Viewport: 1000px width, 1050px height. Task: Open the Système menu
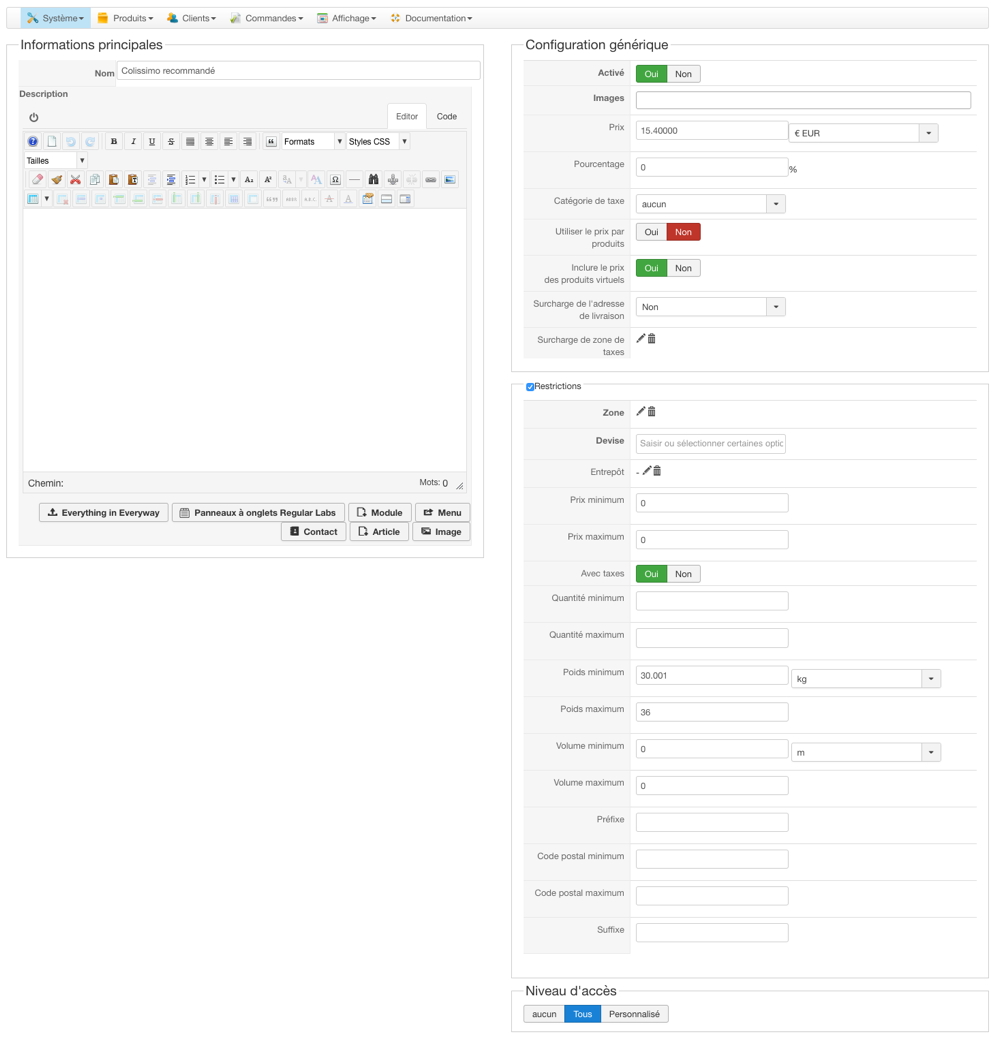tap(56, 18)
